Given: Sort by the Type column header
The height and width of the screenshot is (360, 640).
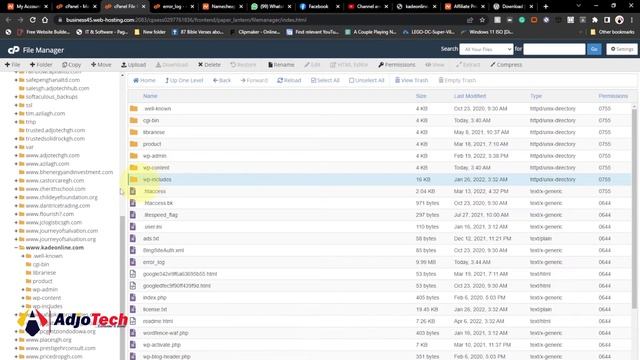Looking at the screenshot, I should click(x=536, y=96).
